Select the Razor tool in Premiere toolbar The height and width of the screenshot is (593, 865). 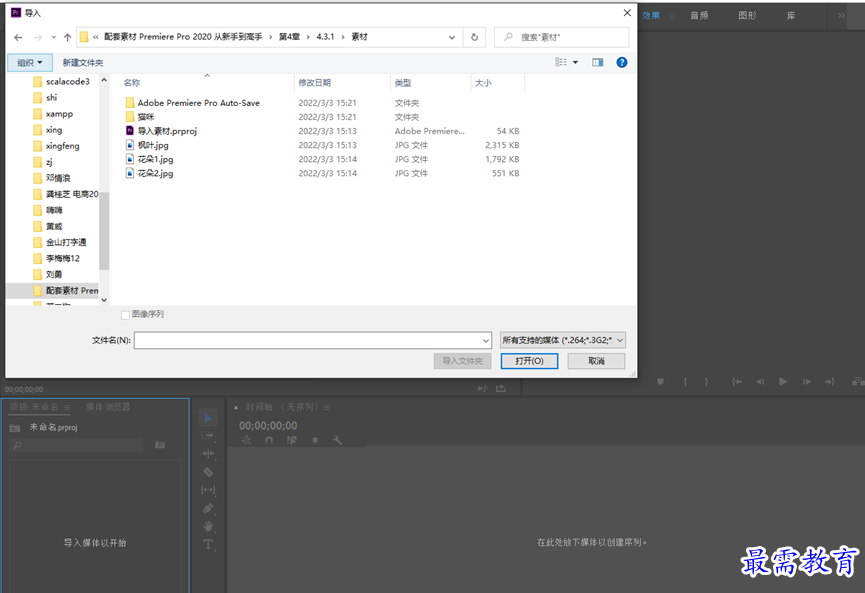pyautogui.click(x=208, y=472)
